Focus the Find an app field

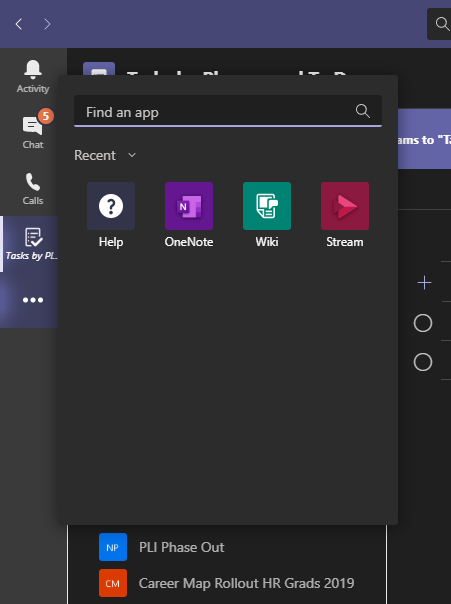[x=228, y=111]
